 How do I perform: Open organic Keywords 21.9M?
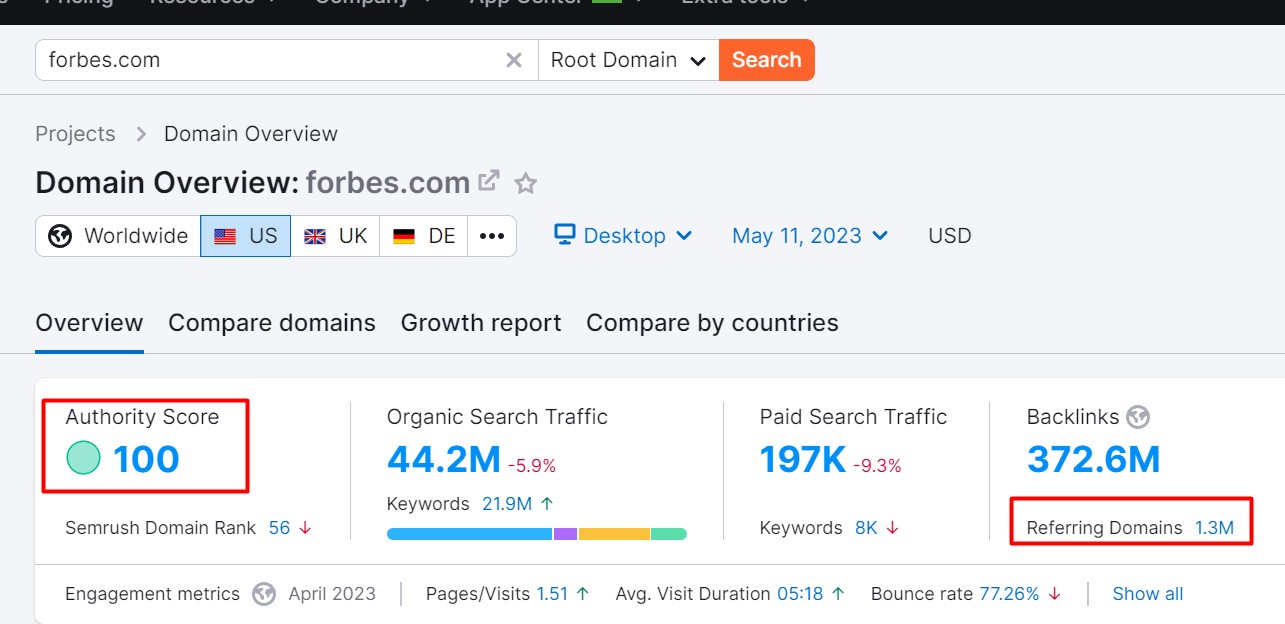coord(507,504)
